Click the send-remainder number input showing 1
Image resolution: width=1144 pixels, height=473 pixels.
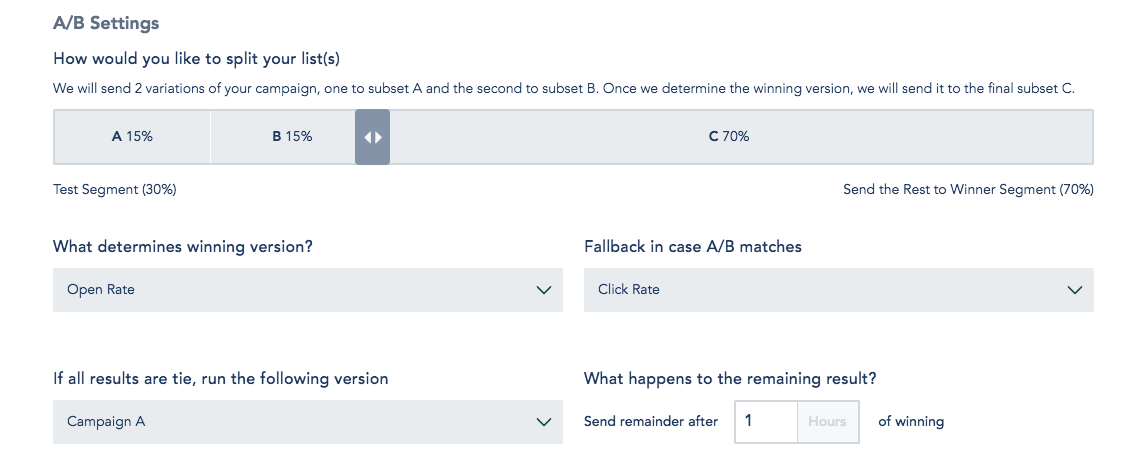[765, 422]
